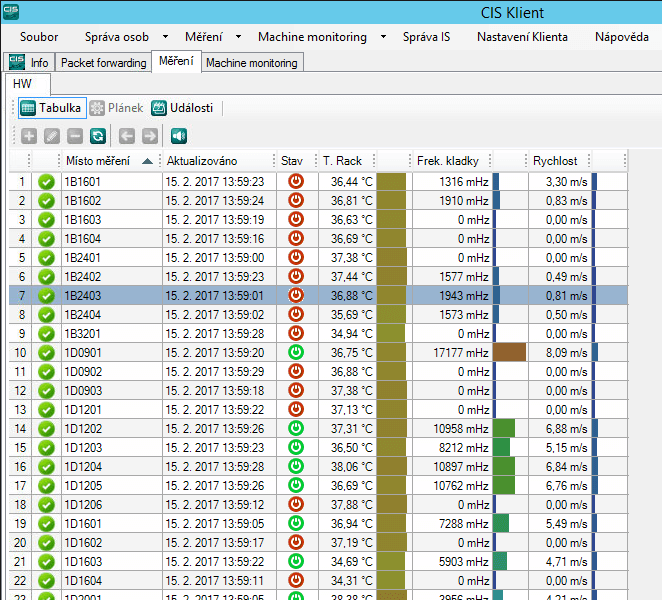Screen dimensions: 662x600
Task: Click the brown frequency bar for row 10
Action: (509, 352)
